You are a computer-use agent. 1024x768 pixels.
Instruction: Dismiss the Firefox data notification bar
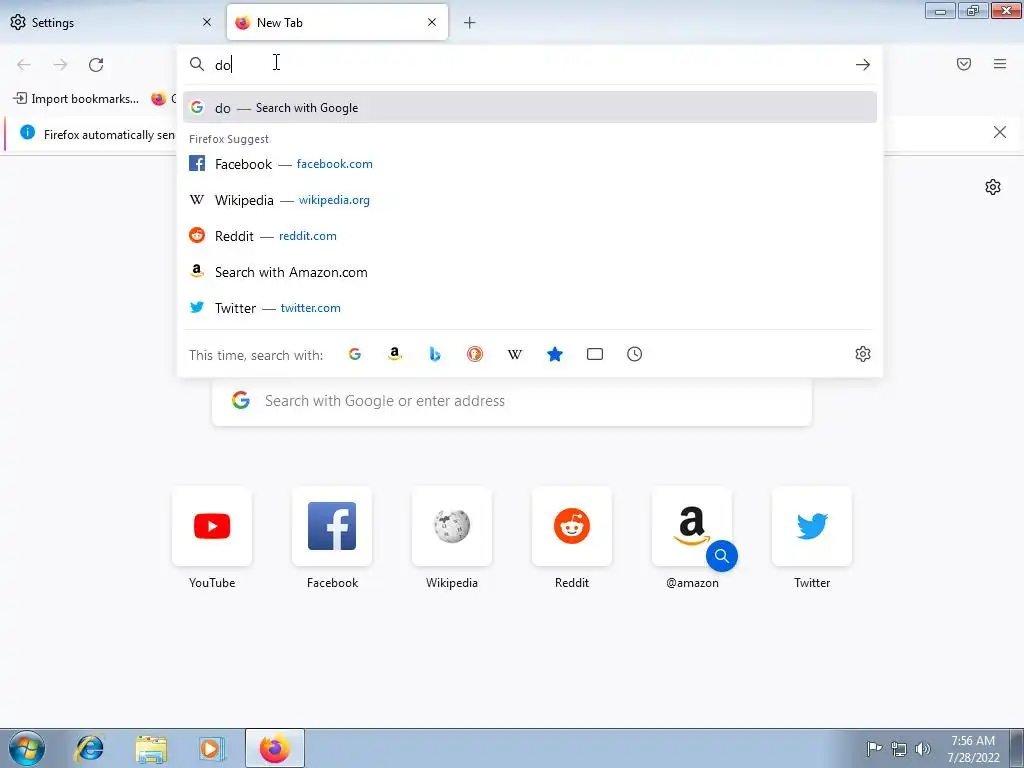pos(1000,133)
